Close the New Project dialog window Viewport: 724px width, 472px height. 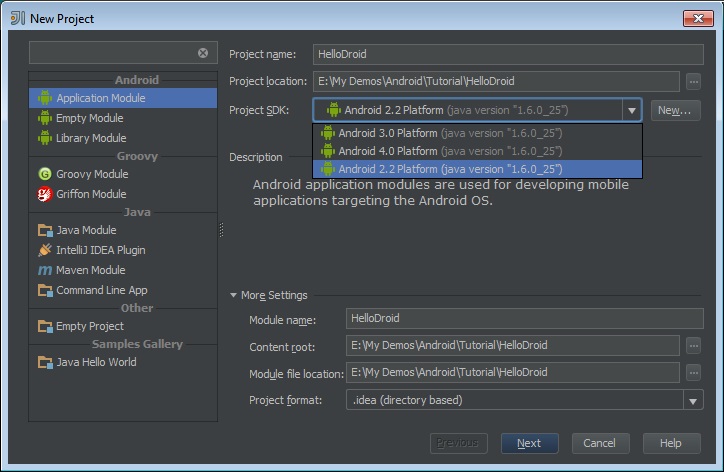click(698, 18)
